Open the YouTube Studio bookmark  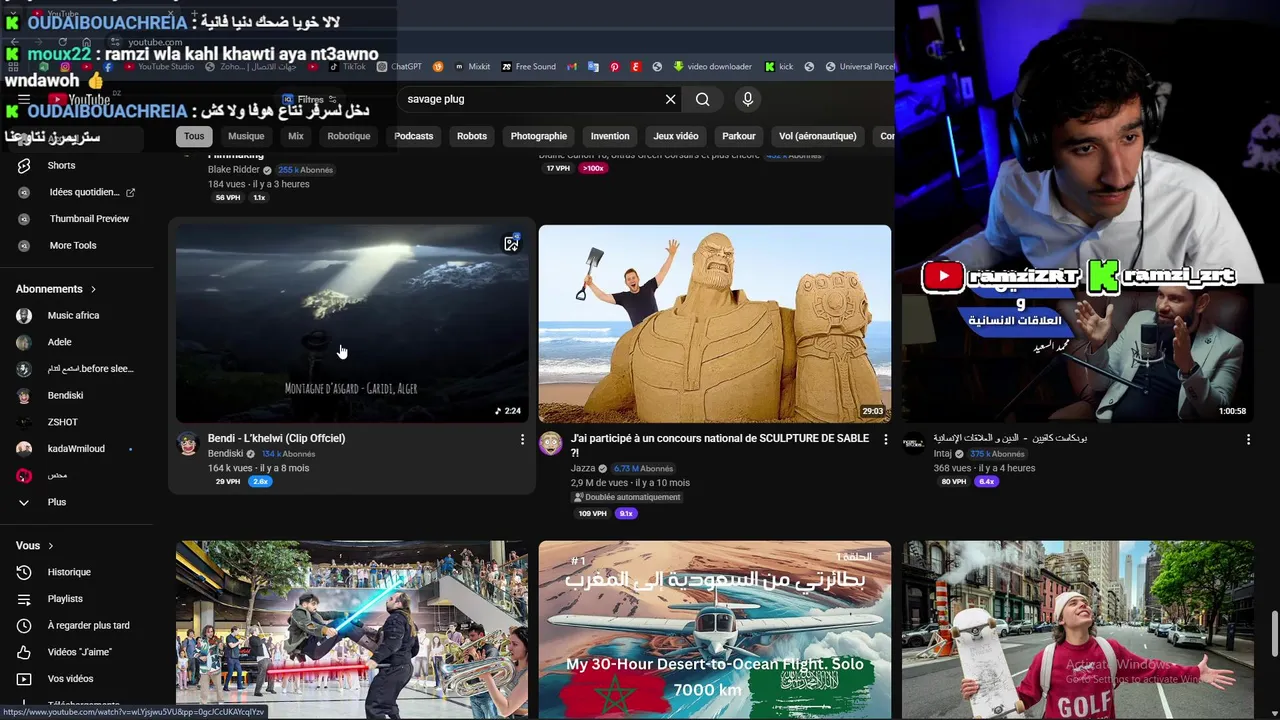coord(159,67)
